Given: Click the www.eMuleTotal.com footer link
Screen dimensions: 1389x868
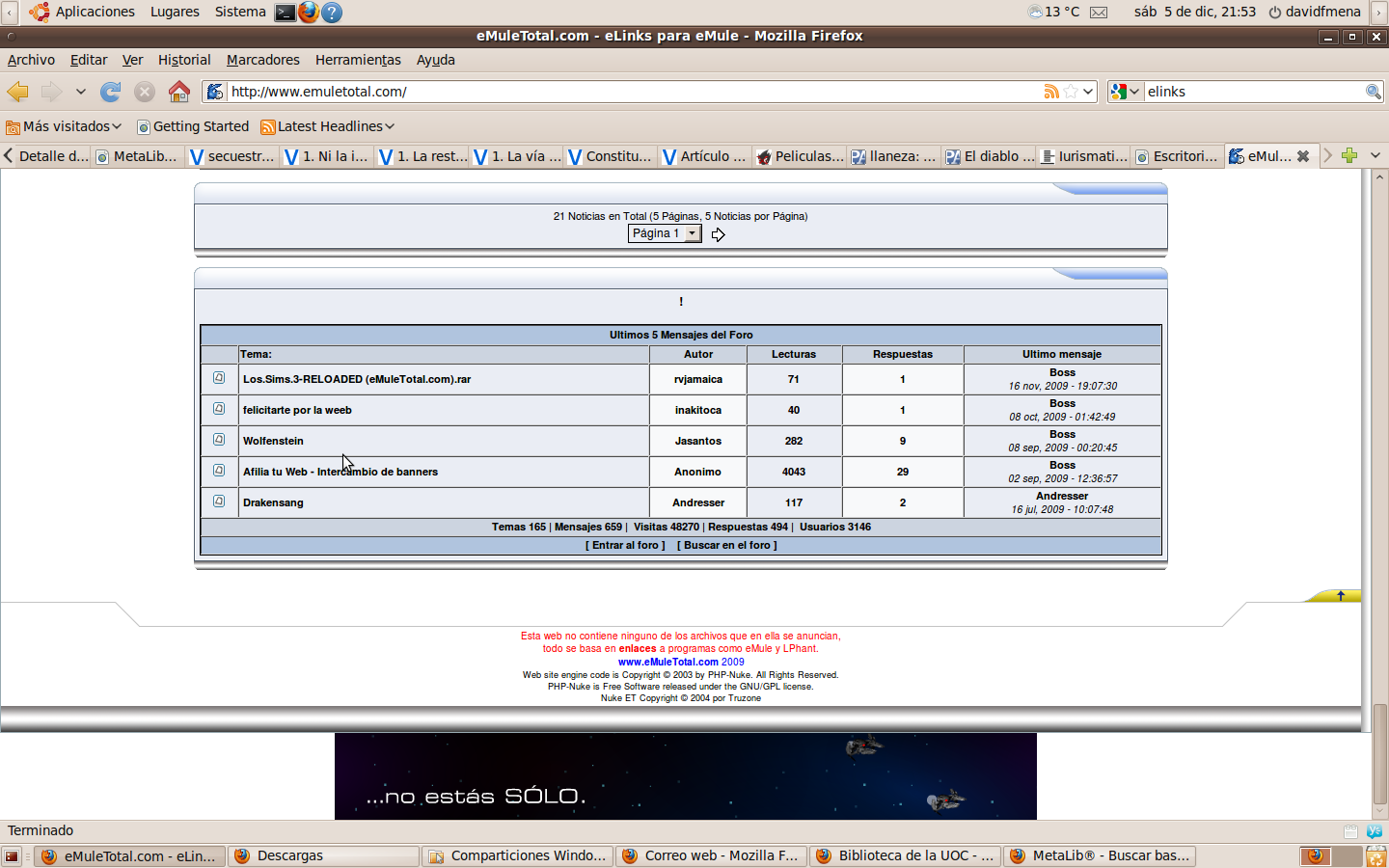Looking at the screenshot, I should point(668,662).
